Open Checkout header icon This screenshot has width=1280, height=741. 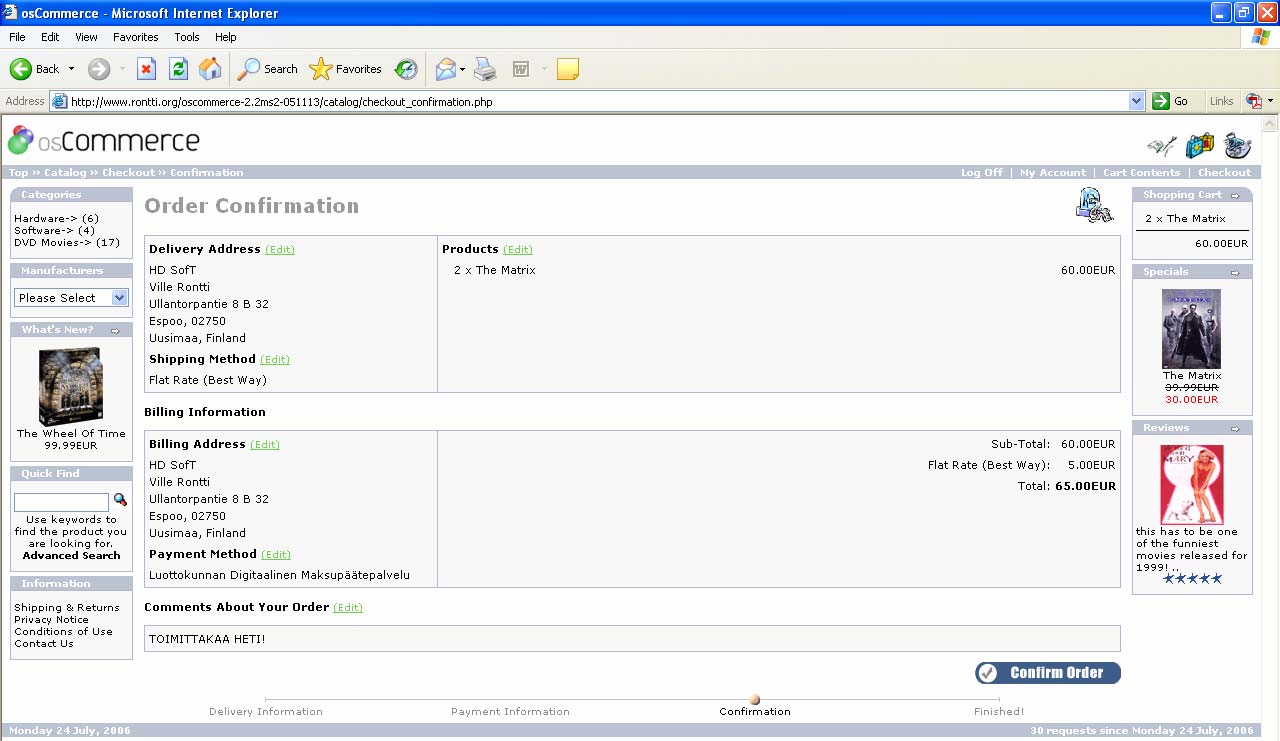pyautogui.click(x=1237, y=146)
